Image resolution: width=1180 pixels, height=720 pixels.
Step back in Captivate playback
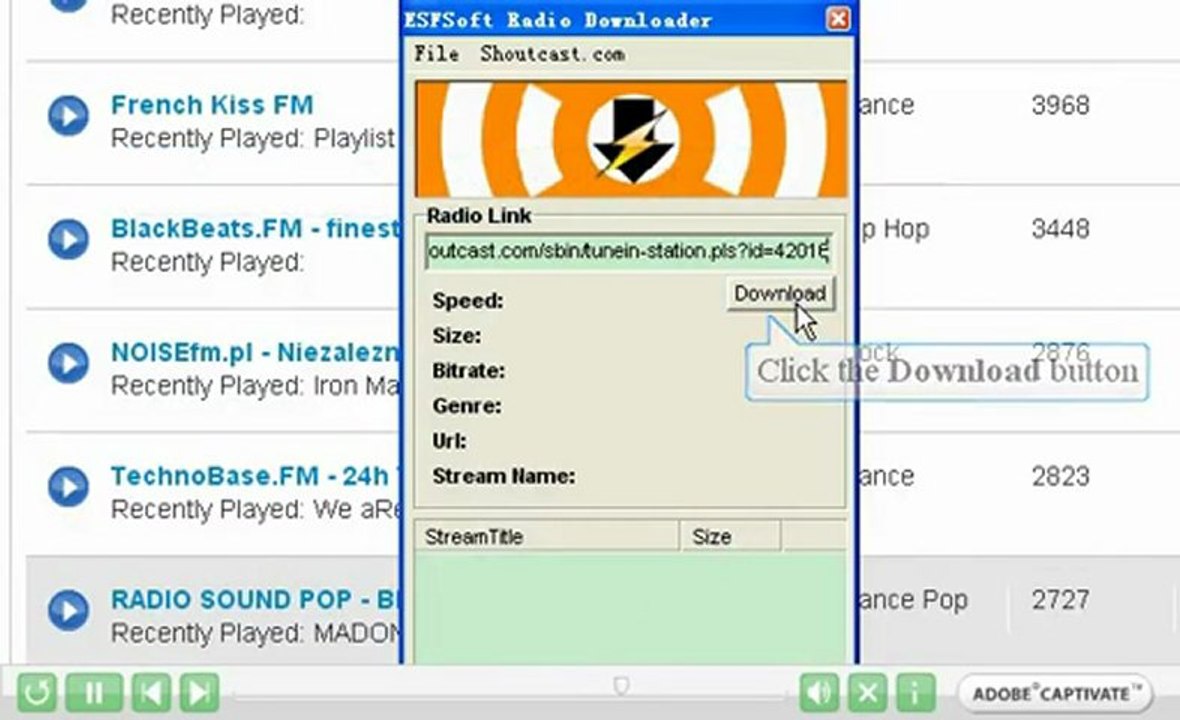coord(151,692)
